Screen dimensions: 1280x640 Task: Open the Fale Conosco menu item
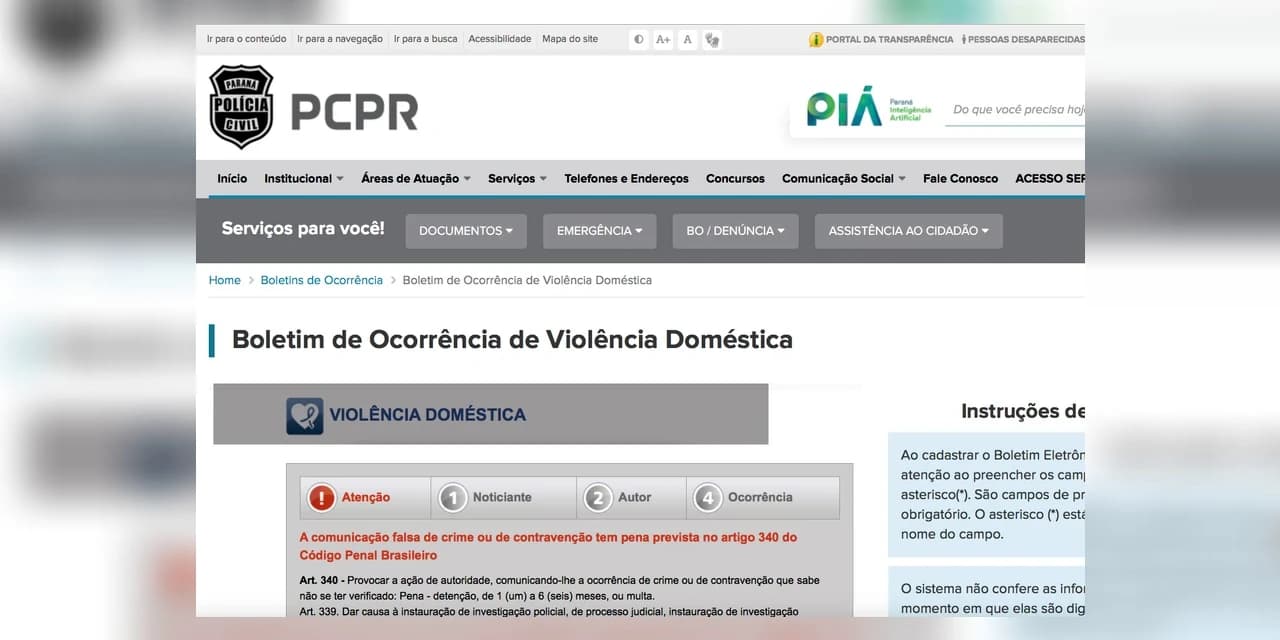[x=960, y=178]
